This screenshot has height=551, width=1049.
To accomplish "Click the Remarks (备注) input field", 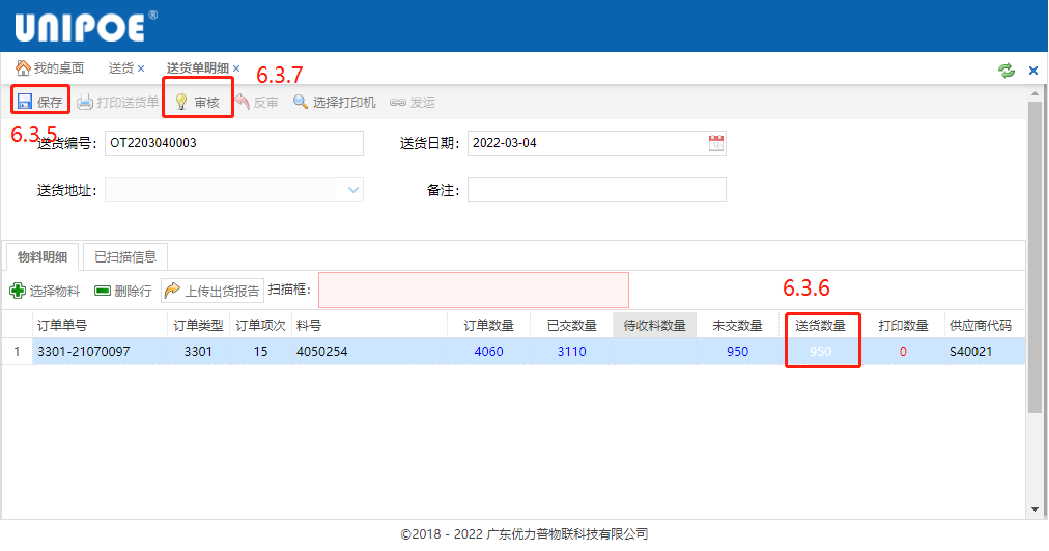I will pyautogui.click(x=597, y=190).
